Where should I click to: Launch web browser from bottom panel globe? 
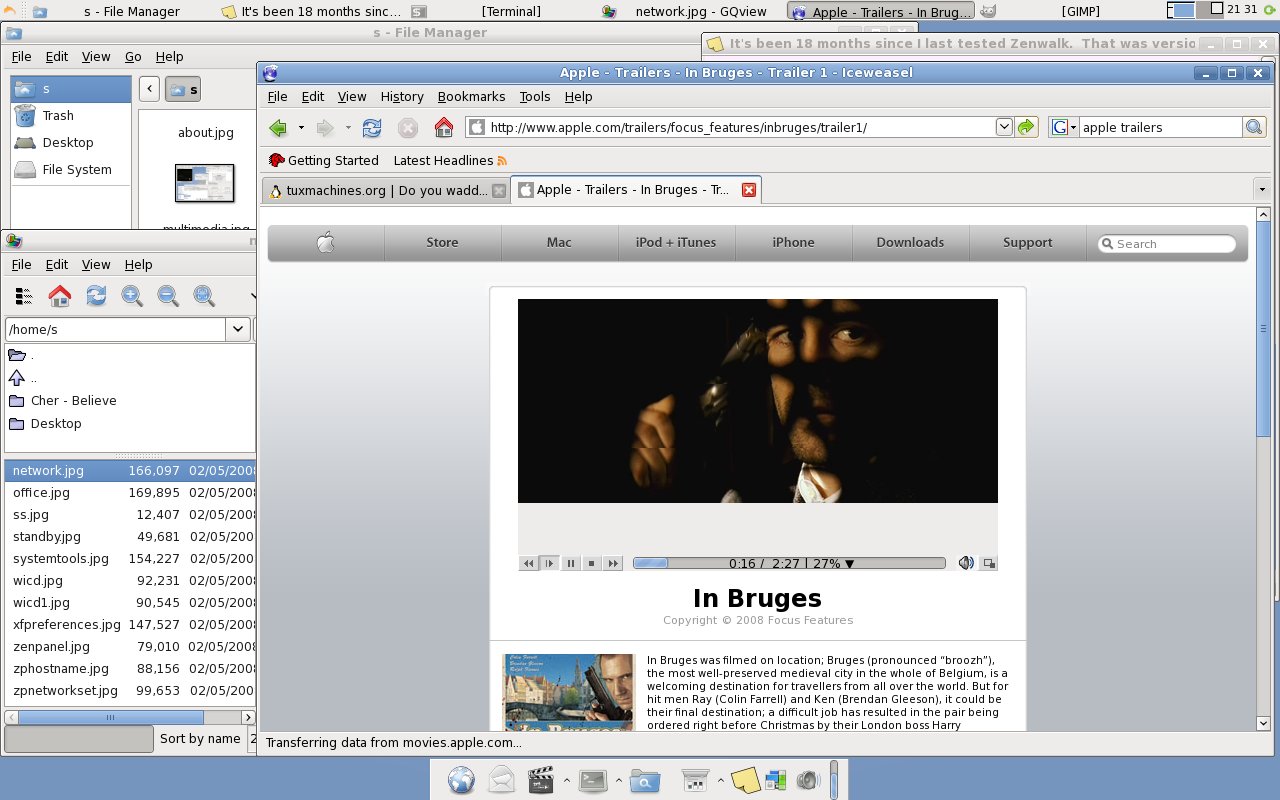pos(461,780)
